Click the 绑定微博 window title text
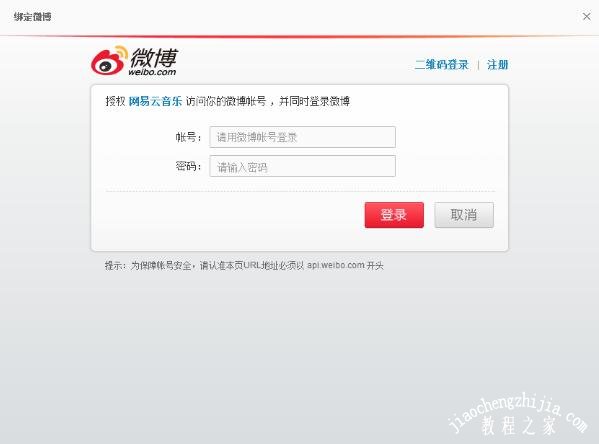 pyautogui.click(x=32, y=17)
